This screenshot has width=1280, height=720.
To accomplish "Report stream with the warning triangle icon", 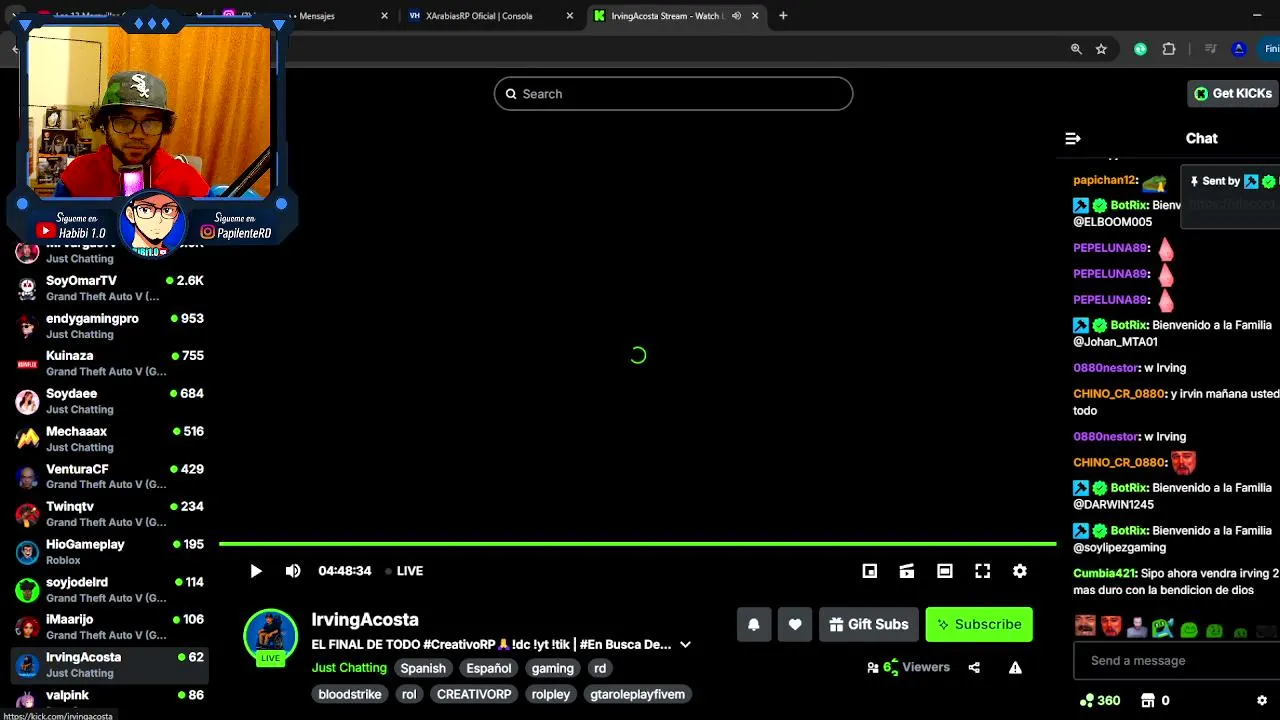I will 1015,668.
